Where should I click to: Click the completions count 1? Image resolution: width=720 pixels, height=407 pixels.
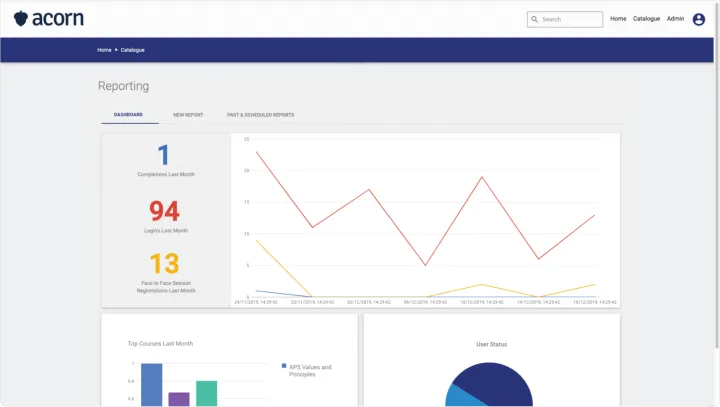point(163,155)
